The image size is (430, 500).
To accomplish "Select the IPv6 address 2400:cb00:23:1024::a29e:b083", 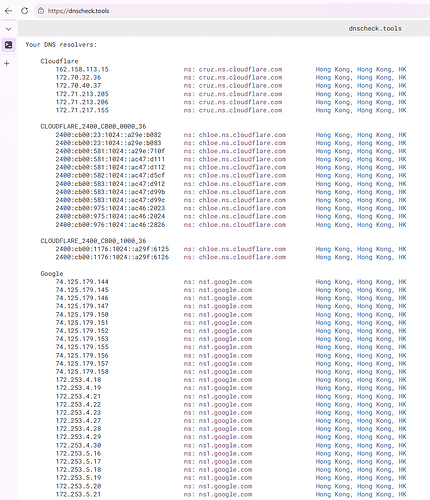I will 108,143.
